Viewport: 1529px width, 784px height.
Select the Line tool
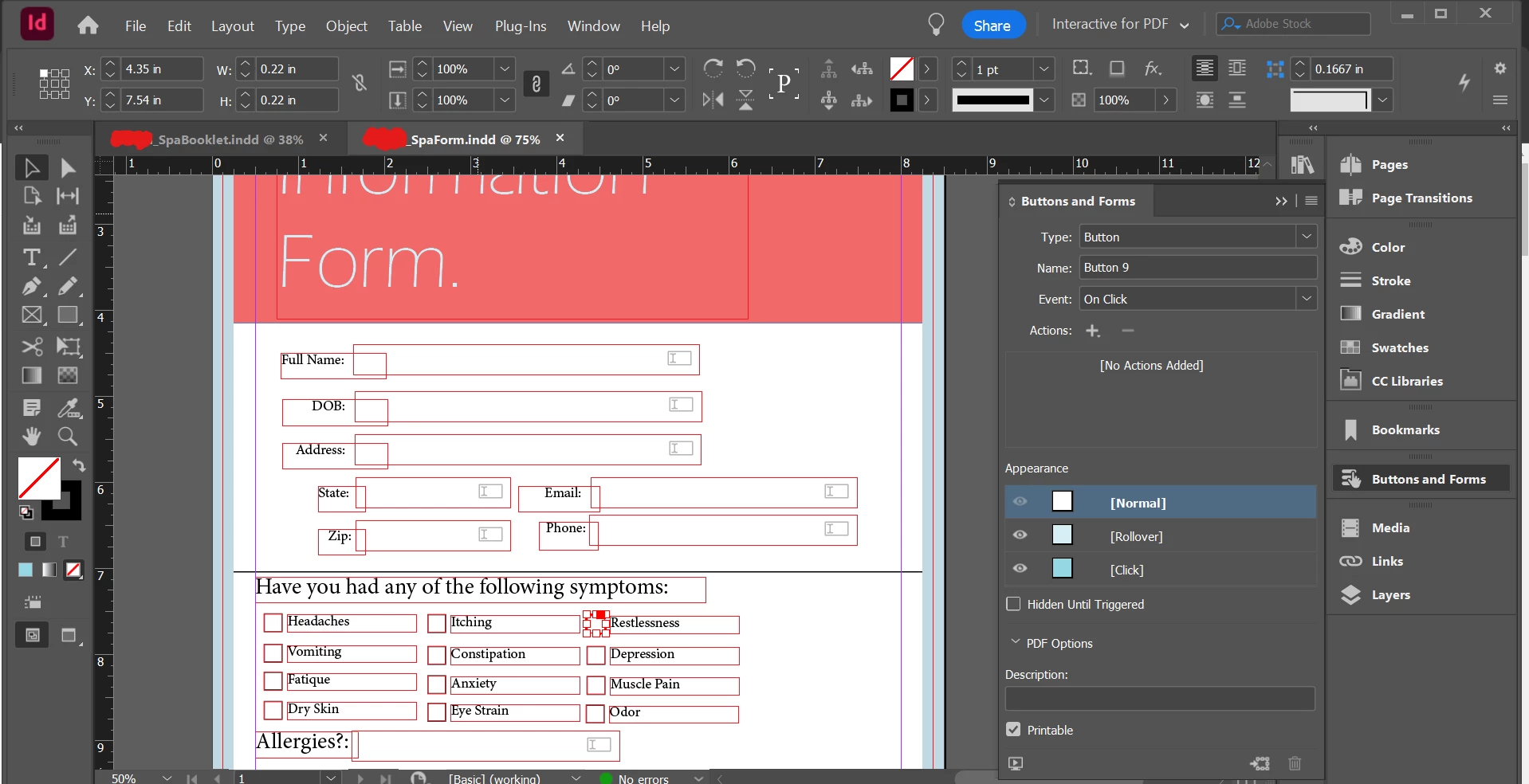point(68,257)
